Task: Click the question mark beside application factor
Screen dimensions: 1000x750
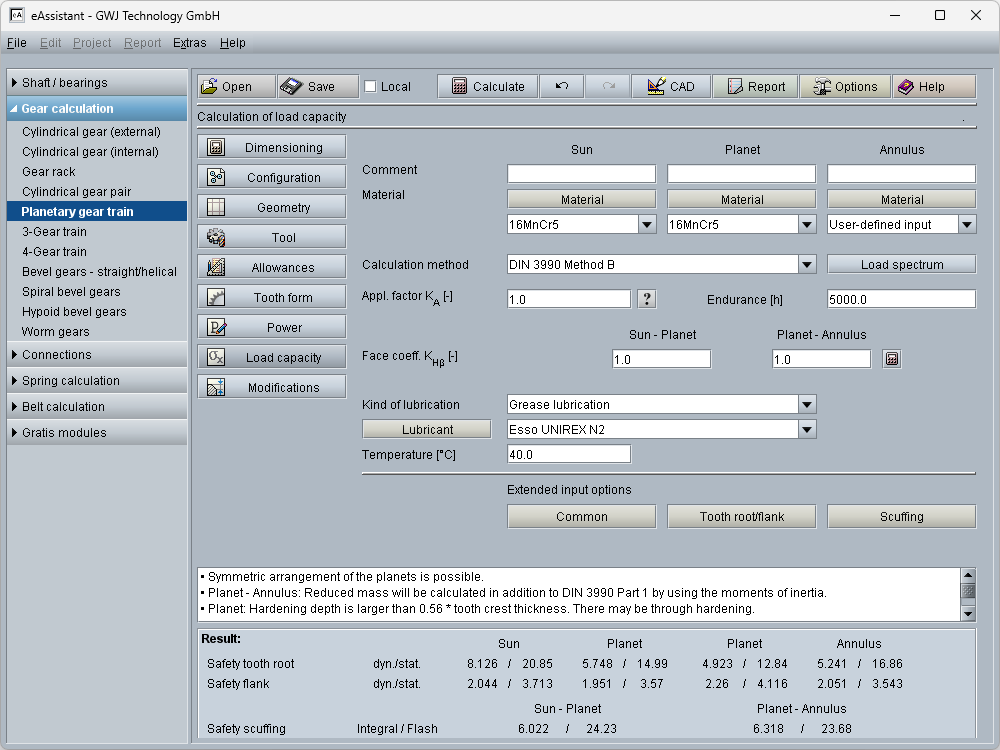Action: point(647,299)
